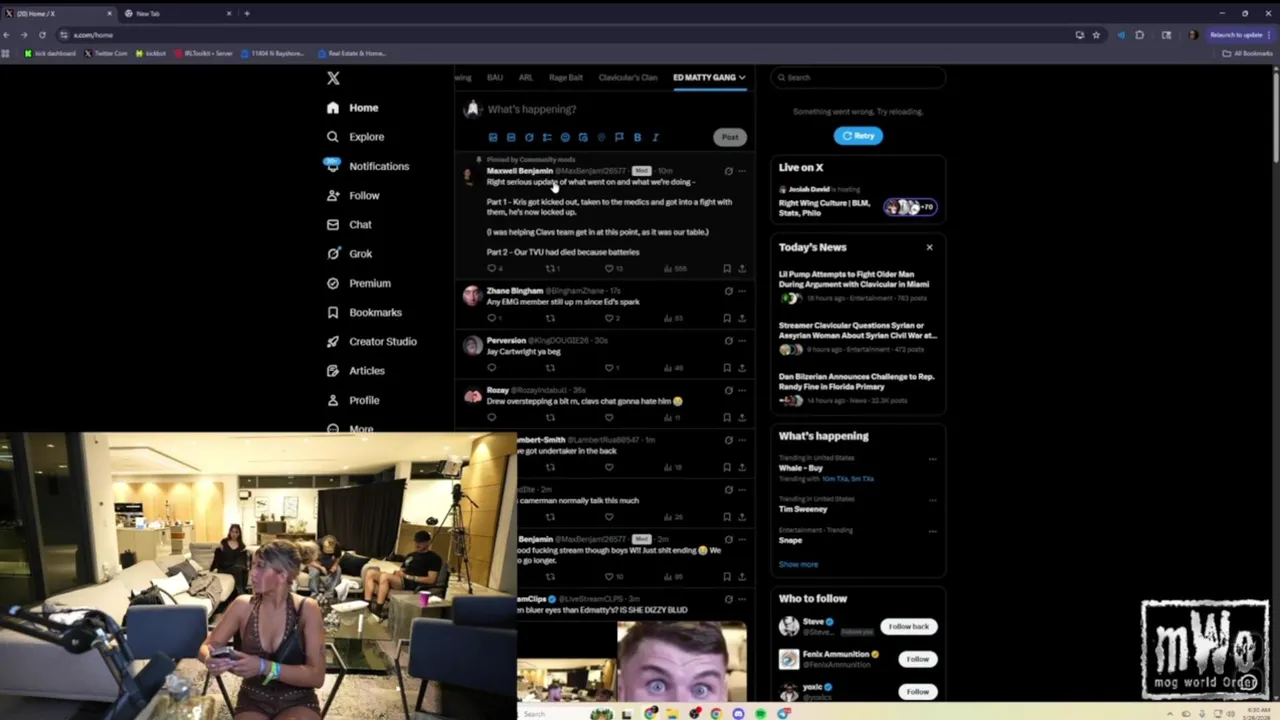Open Notifications in the sidebar
Image resolution: width=1280 pixels, height=720 pixels.
tap(367, 166)
